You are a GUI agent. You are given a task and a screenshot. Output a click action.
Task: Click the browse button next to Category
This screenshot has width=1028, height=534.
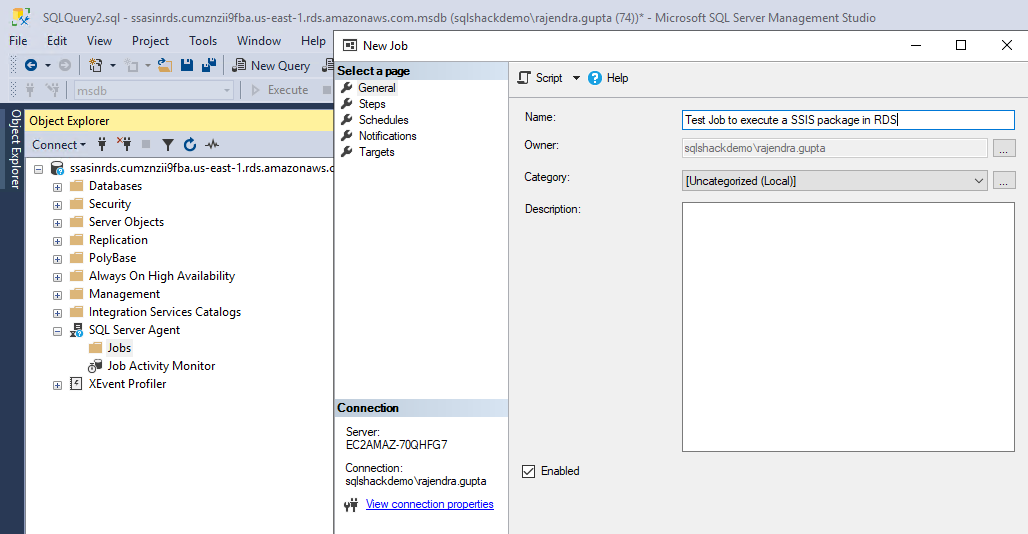(1004, 181)
